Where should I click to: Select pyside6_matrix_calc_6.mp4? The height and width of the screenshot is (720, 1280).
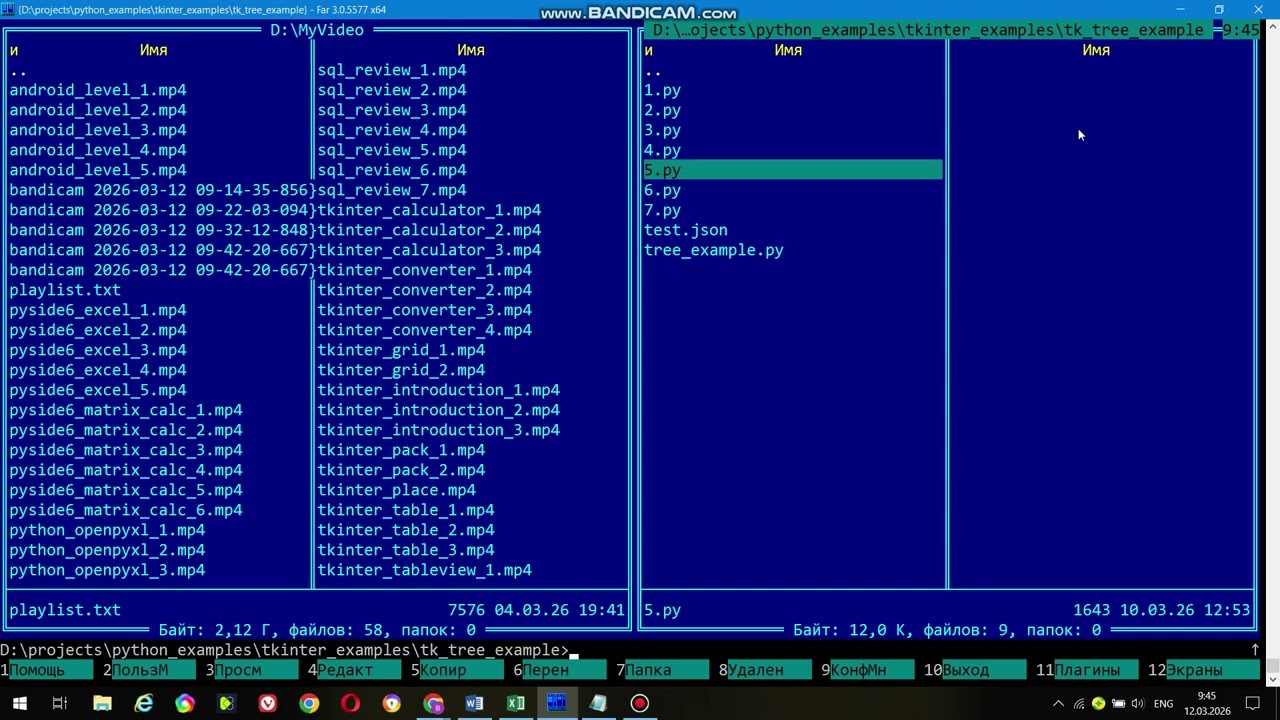pos(126,510)
